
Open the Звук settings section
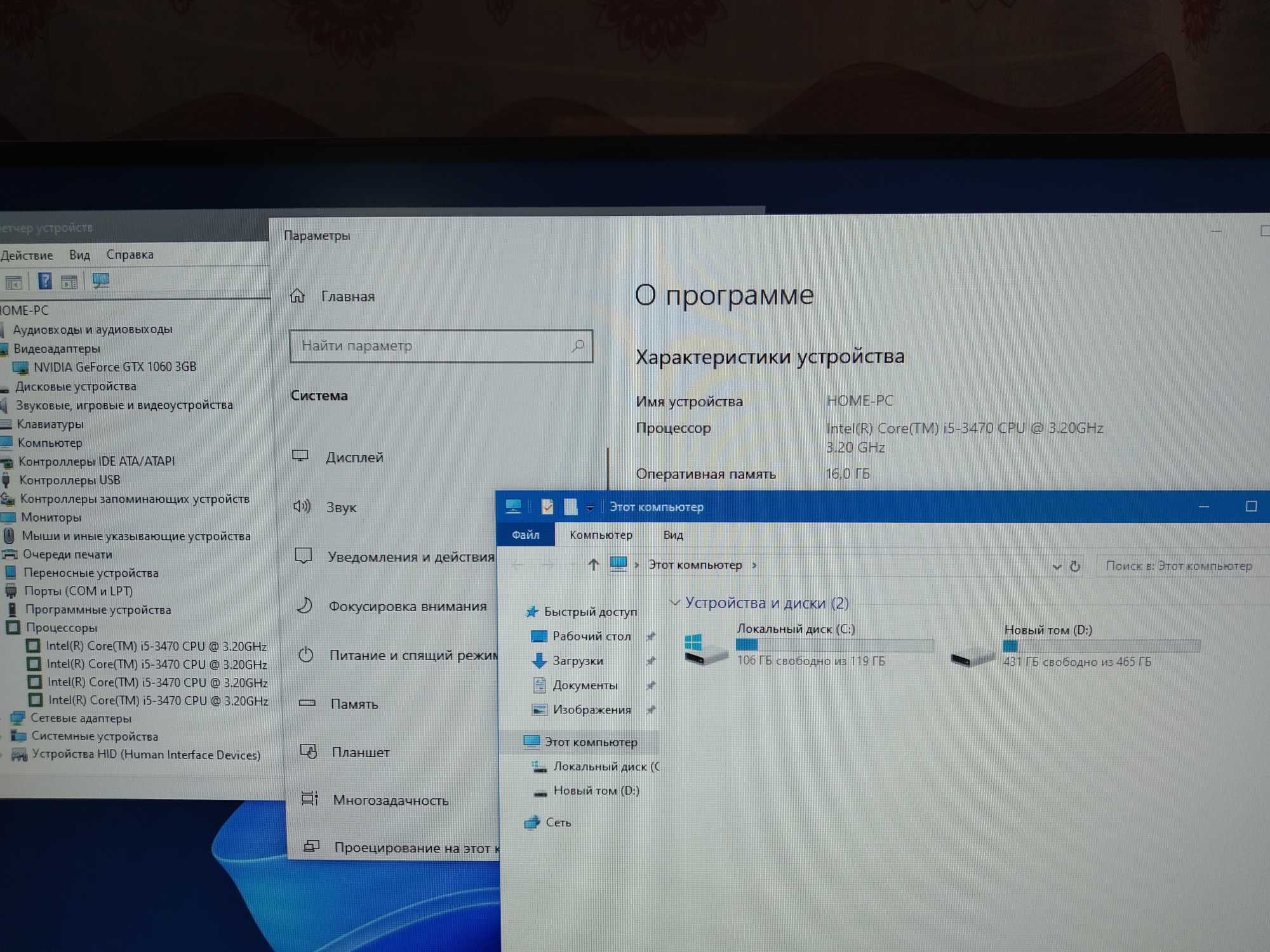coord(341,507)
